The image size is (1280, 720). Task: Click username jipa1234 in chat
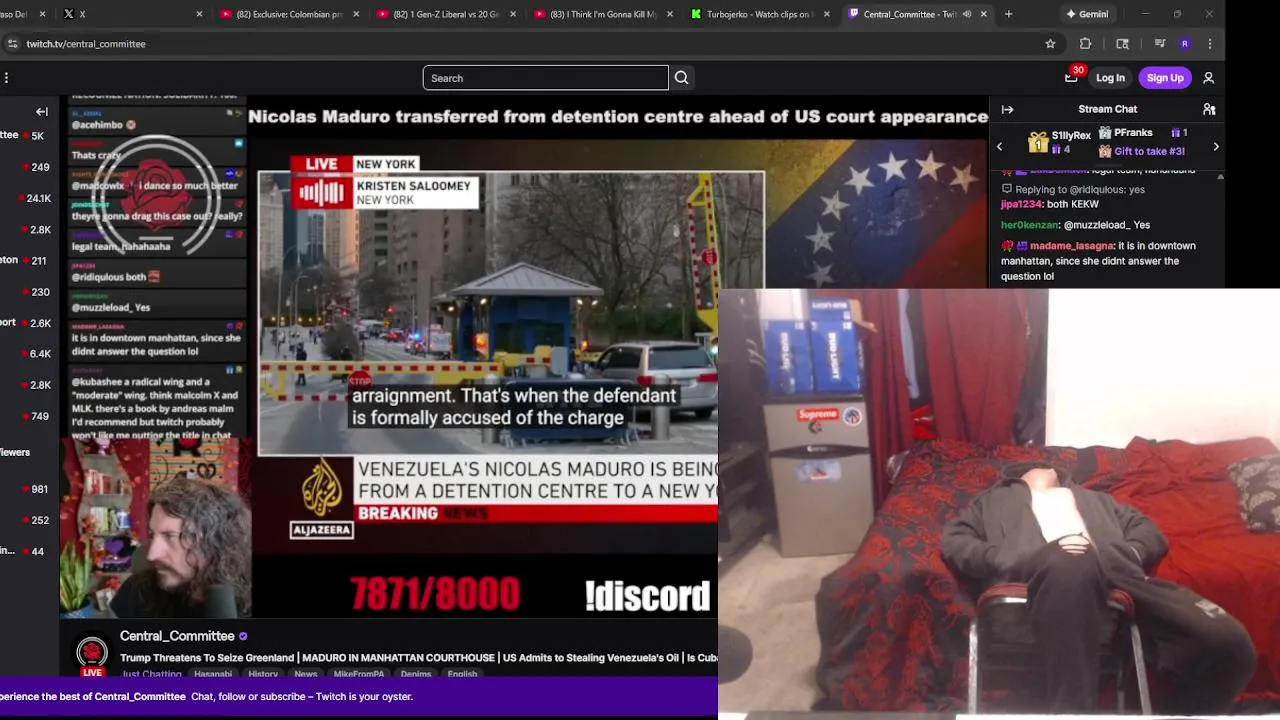tap(1022, 204)
